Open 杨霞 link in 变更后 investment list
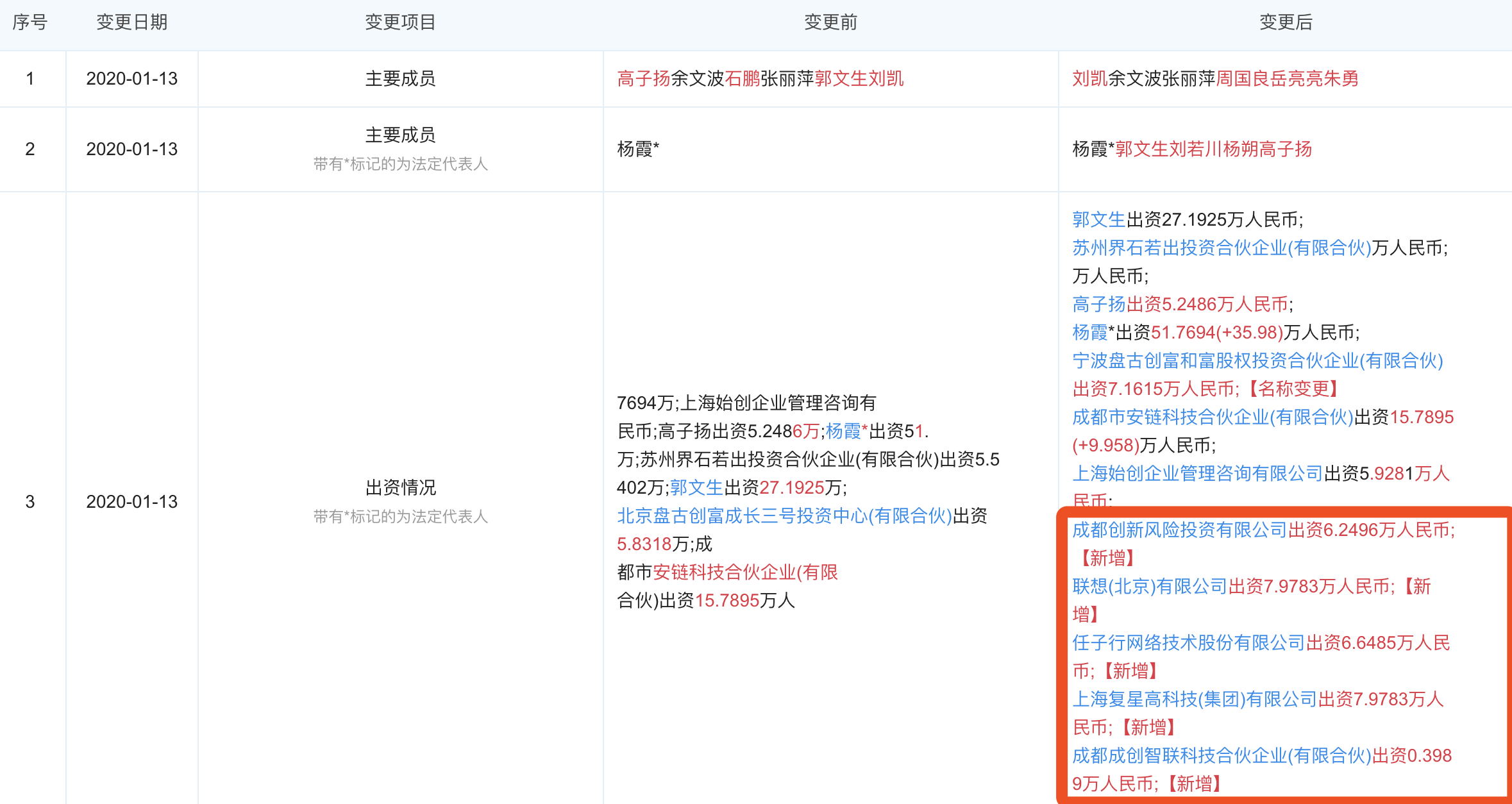 point(1090,333)
